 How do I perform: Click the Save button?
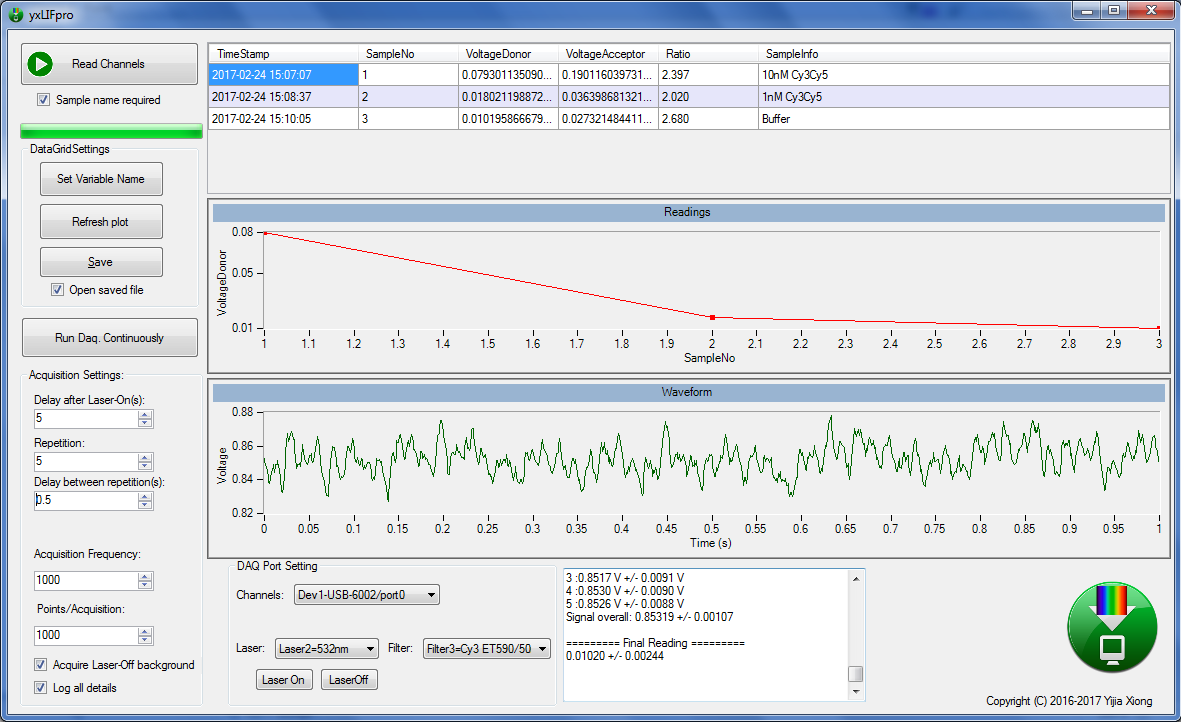pyautogui.click(x=101, y=261)
